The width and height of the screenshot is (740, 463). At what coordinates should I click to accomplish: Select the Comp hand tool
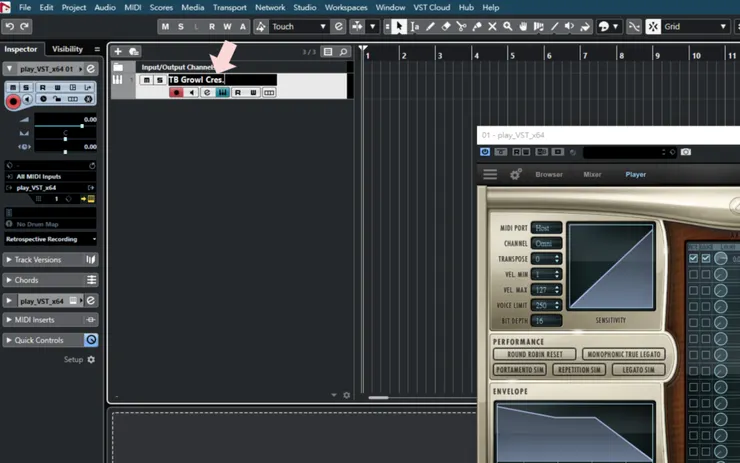(523, 26)
